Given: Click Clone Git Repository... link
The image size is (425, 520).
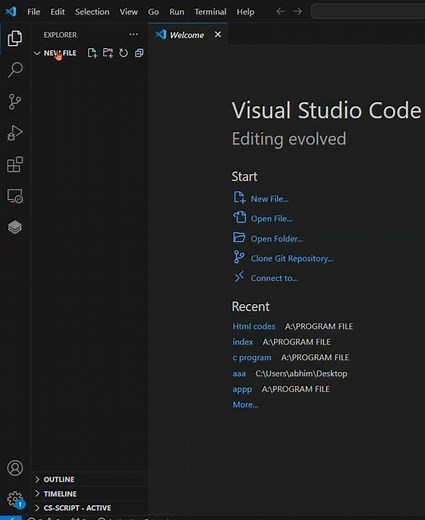Looking at the screenshot, I should click(x=283, y=258).
